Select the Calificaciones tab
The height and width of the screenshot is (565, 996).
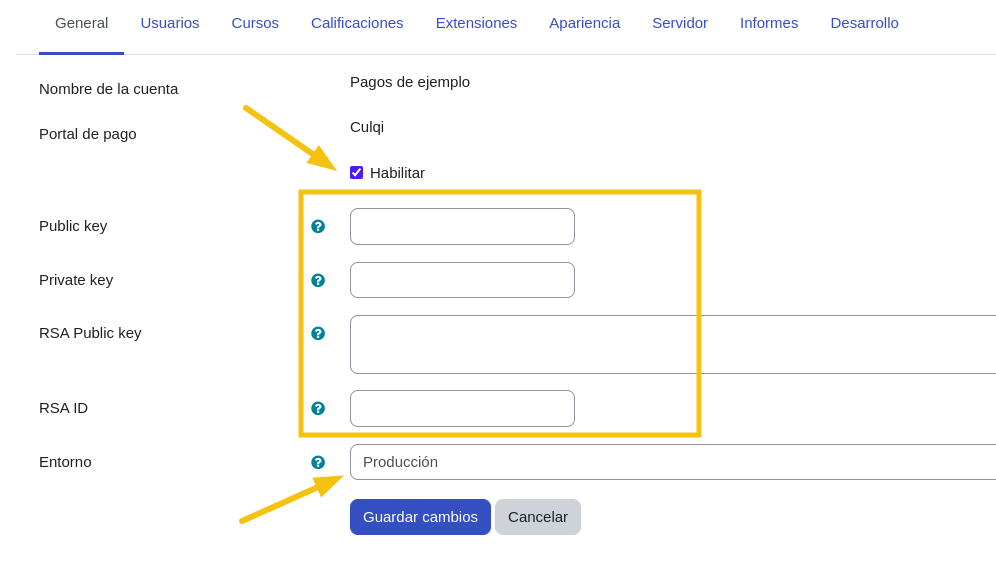coord(357,23)
